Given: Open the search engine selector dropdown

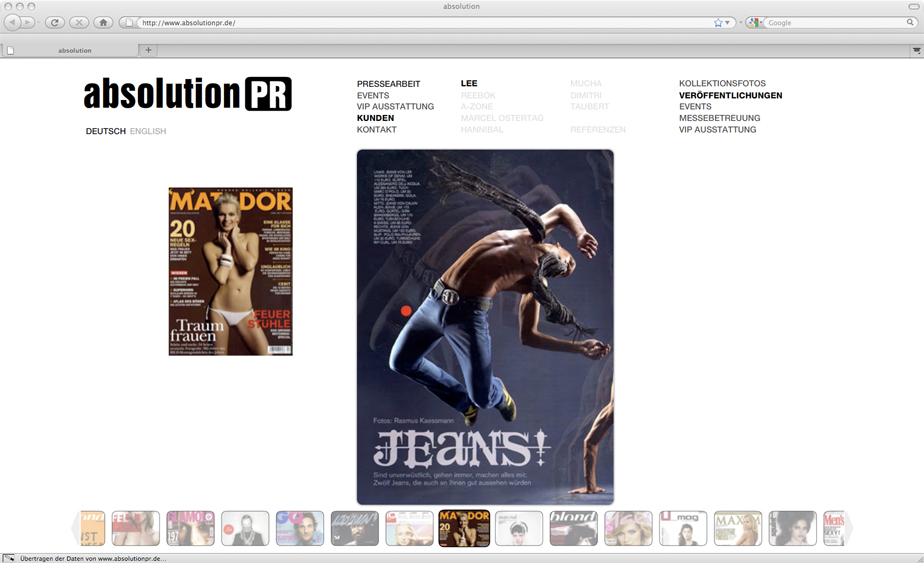Looking at the screenshot, I should pyautogui.click(x=756, y=22).
